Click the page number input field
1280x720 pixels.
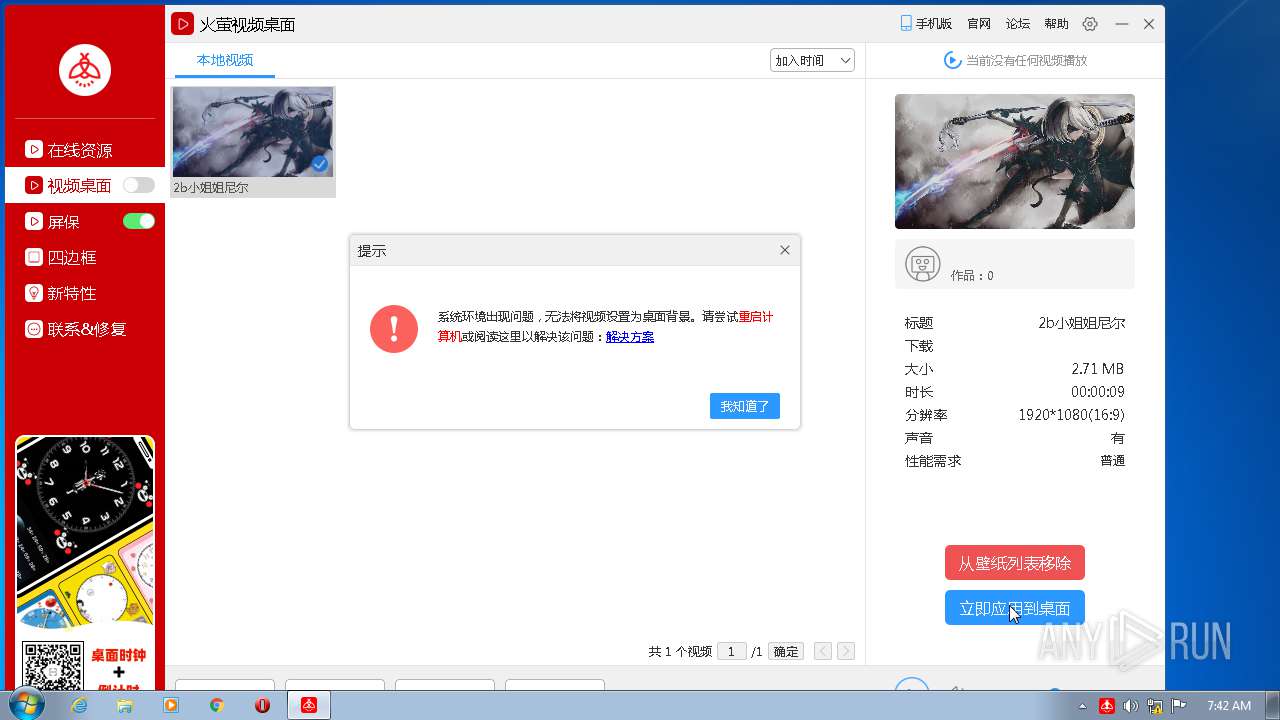tap(732, 651)
